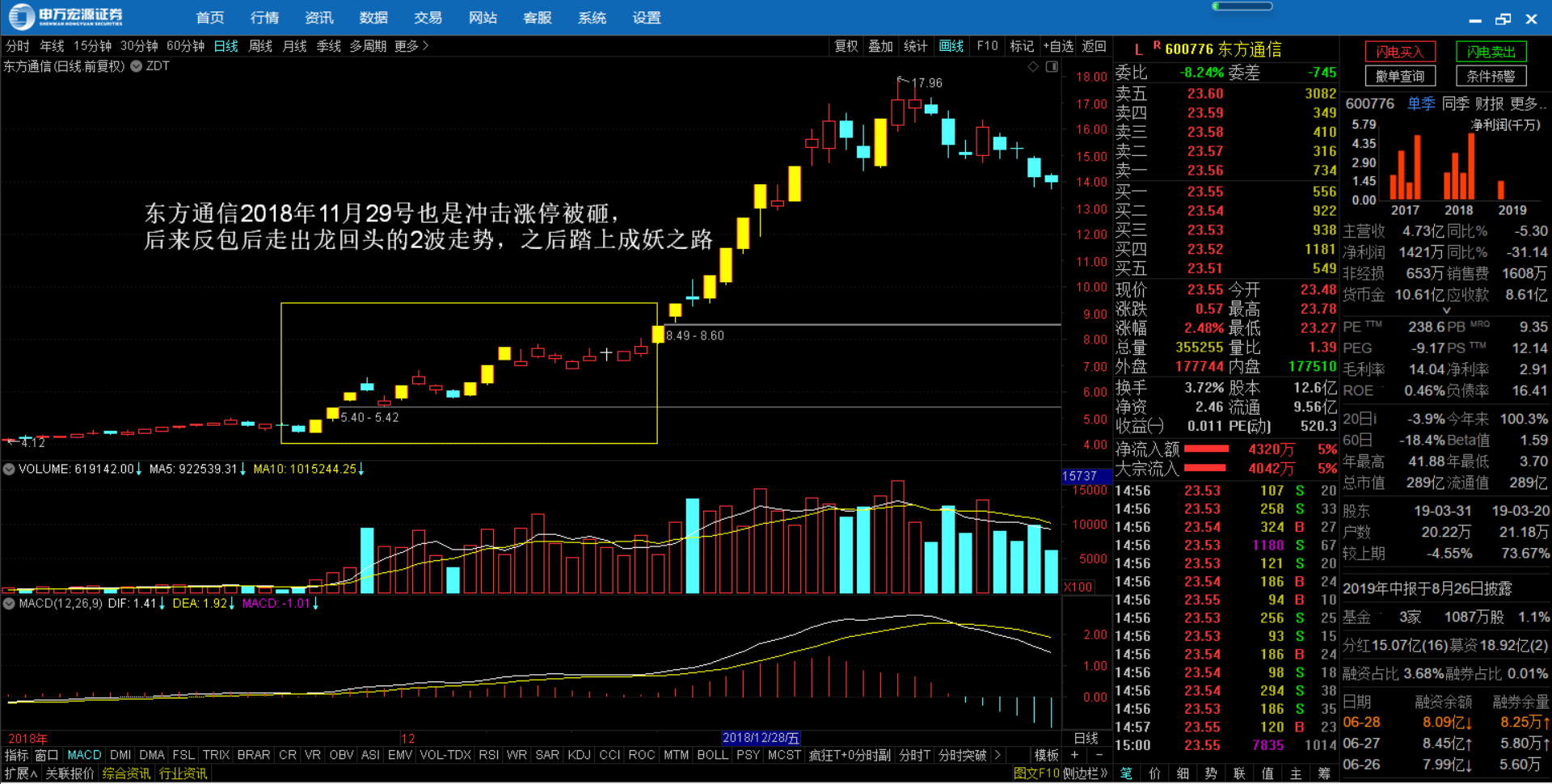Switch to 分时 chart

[x=18, y=46]
